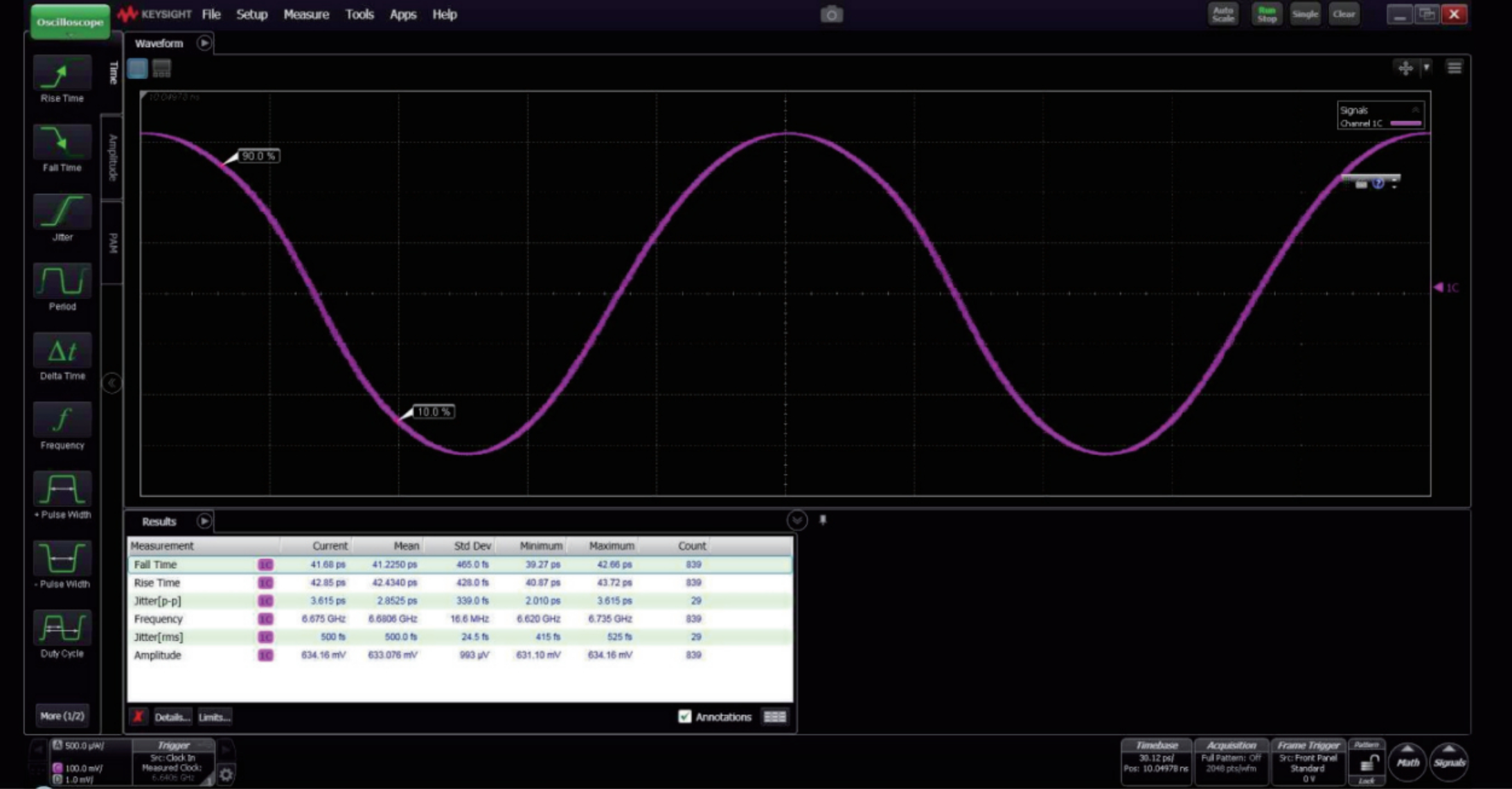
Task: Click the single waveform view icon
Action: click(x=138, y=69)
